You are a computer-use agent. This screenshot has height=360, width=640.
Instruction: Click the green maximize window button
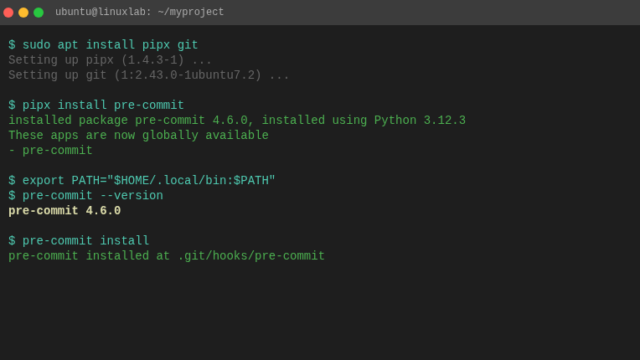[38, 12]
